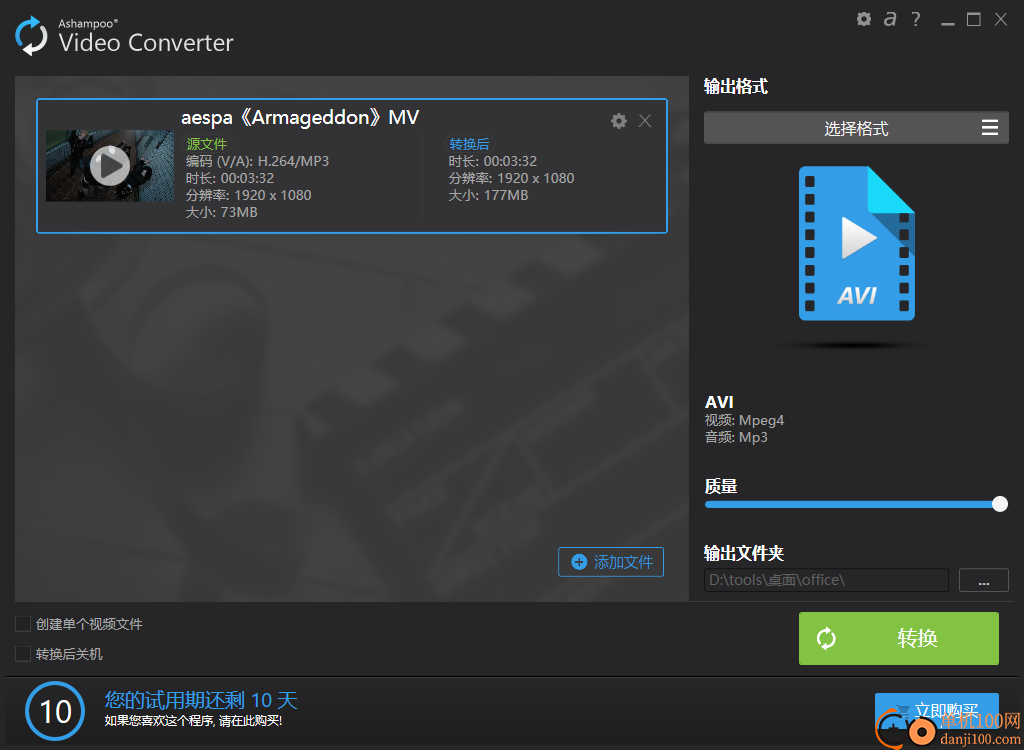
Task: Open help question mark icon
Action: coord(916,19)
